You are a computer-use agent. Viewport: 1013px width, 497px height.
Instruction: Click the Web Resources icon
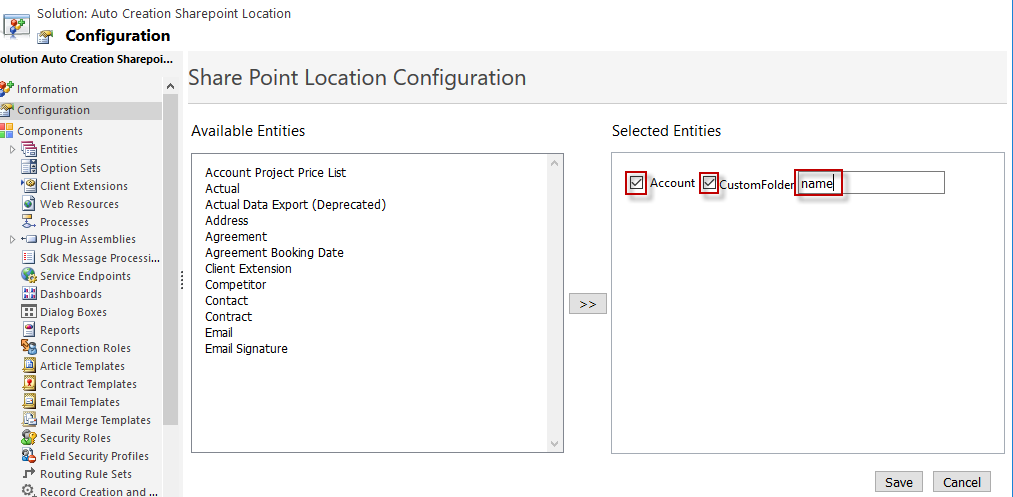(x=29, y=204)
